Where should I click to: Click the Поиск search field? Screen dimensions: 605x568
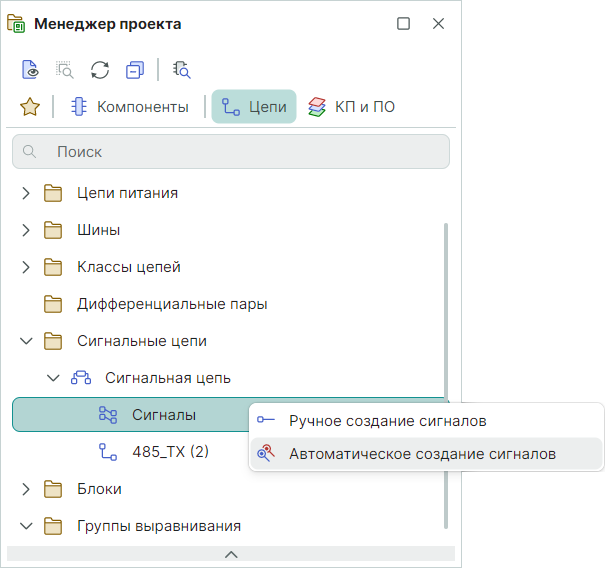click(231, 152)
